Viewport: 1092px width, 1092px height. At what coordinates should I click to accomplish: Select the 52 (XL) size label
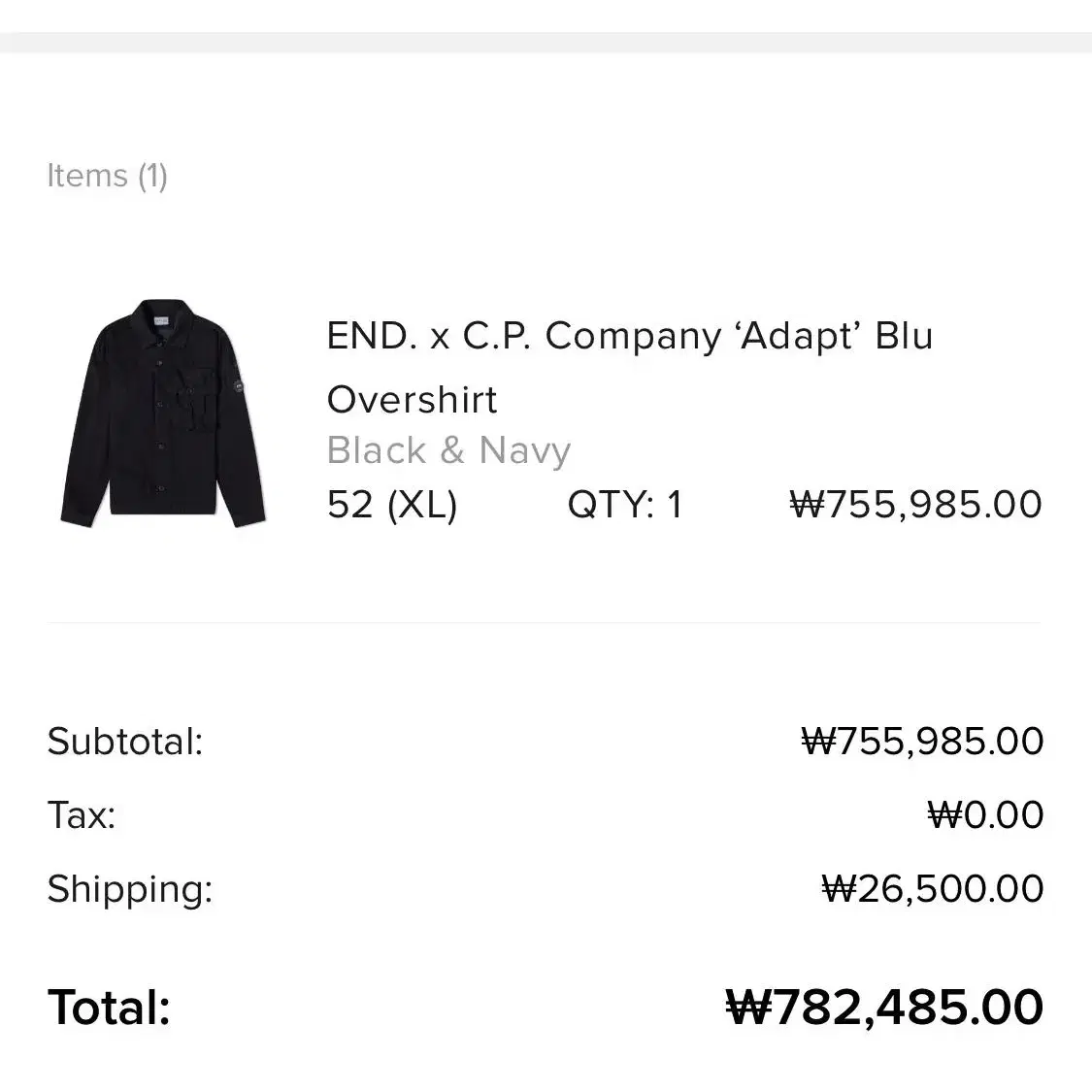click(392, 504)
